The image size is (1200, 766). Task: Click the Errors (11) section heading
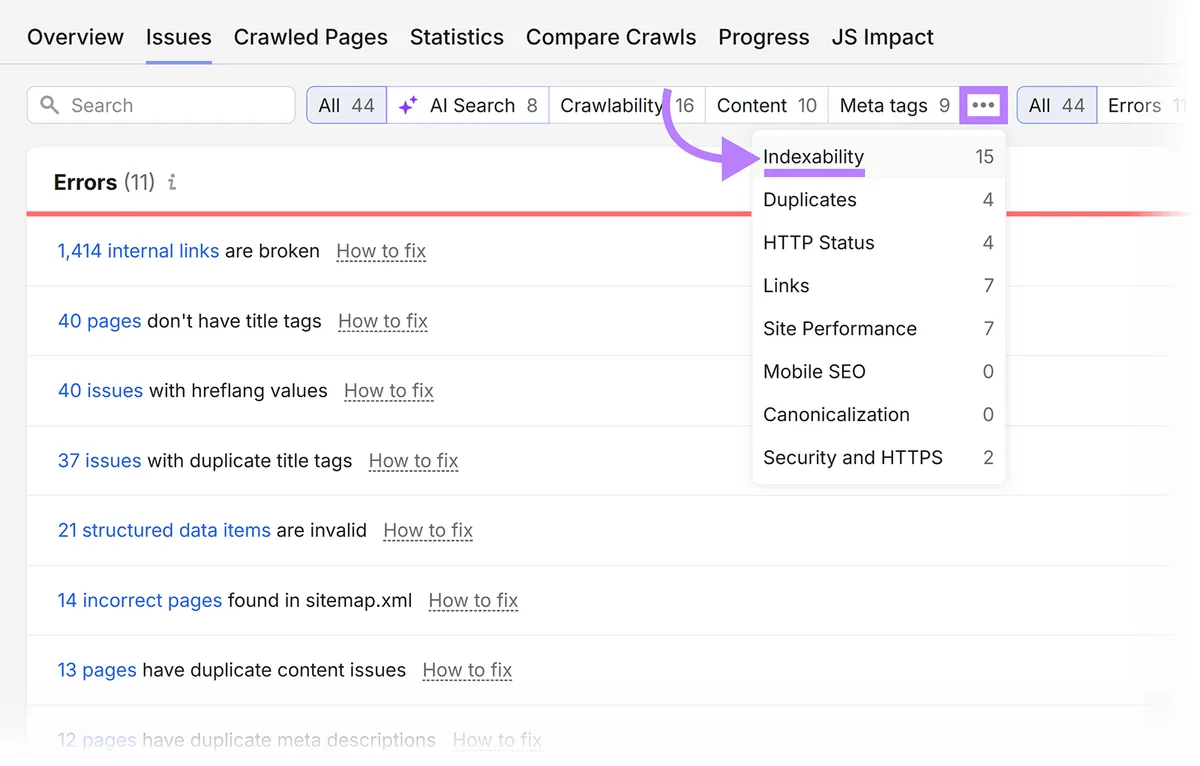click(x=104, y=182)
